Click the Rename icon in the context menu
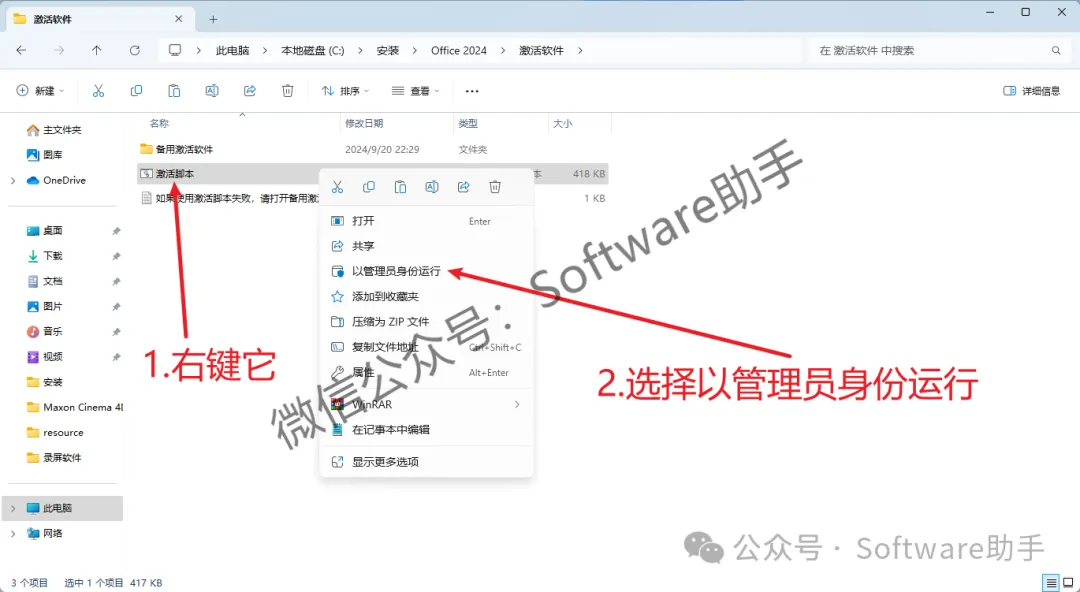 432,187
